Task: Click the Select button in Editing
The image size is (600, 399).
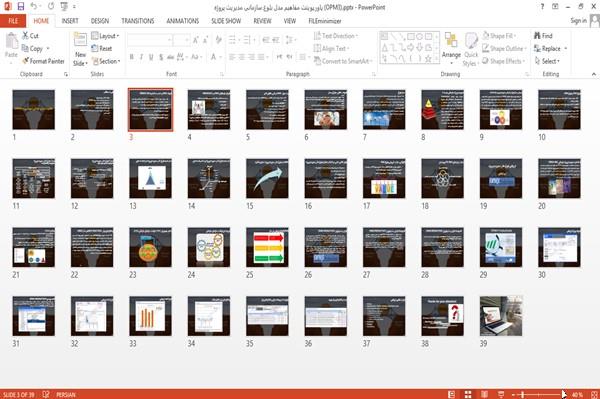Action: tap(547, 61)
